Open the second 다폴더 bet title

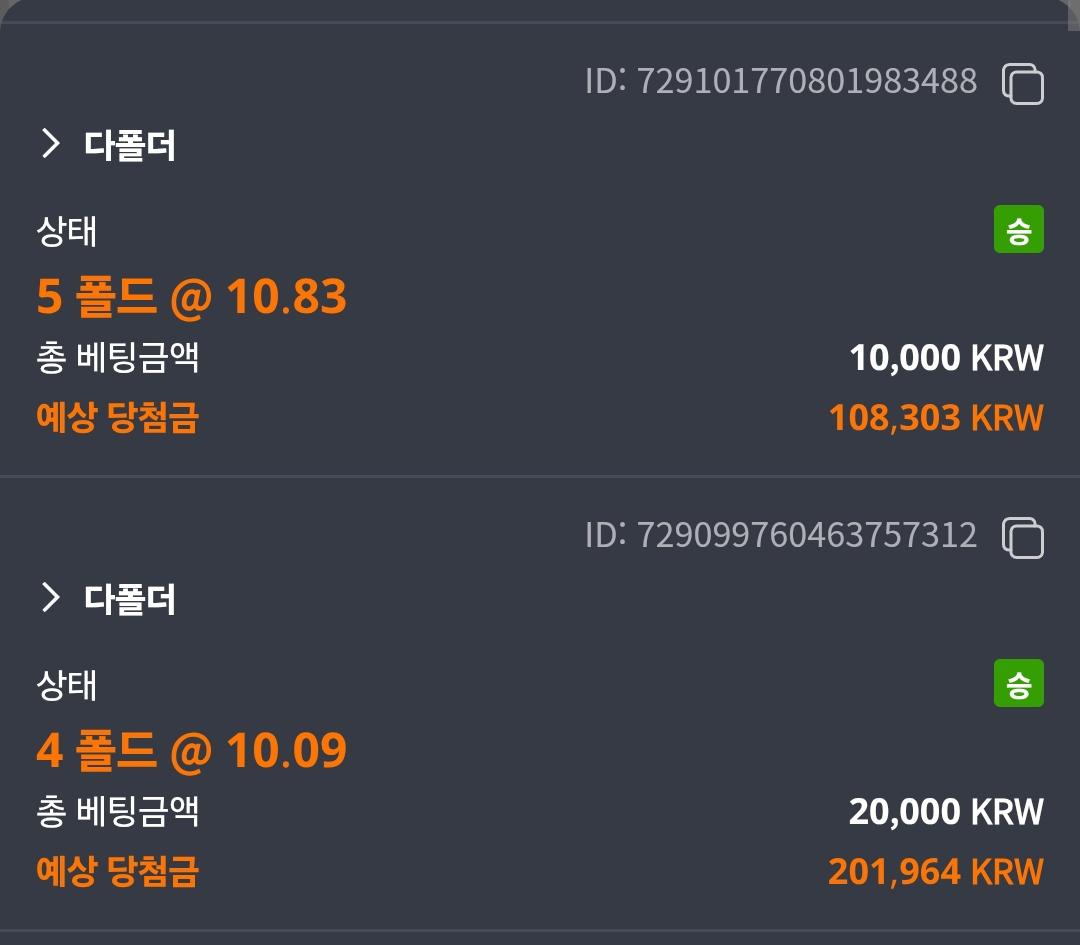[x=129, y=599]
